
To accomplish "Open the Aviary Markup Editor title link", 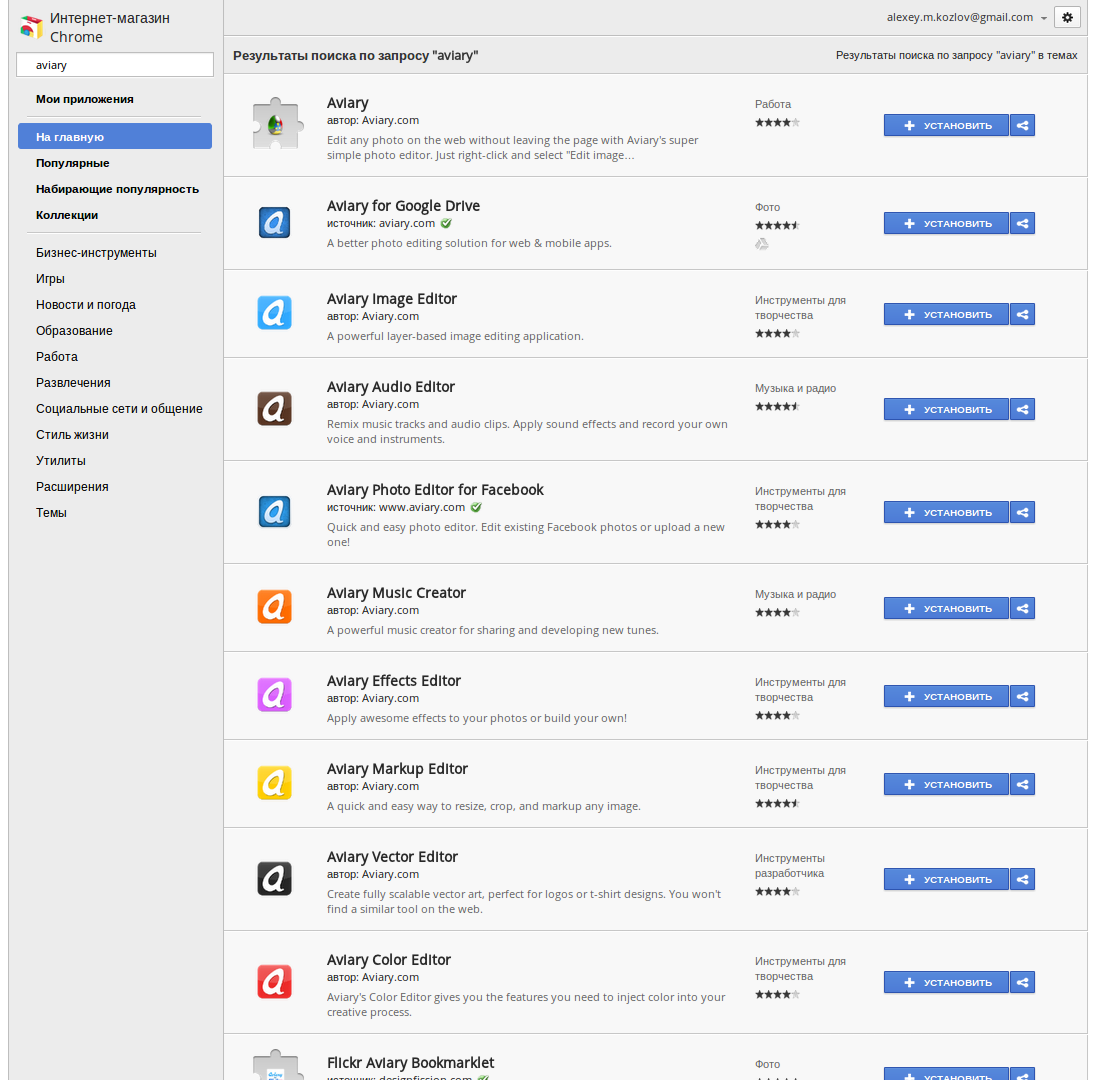I will click(397, 769).
